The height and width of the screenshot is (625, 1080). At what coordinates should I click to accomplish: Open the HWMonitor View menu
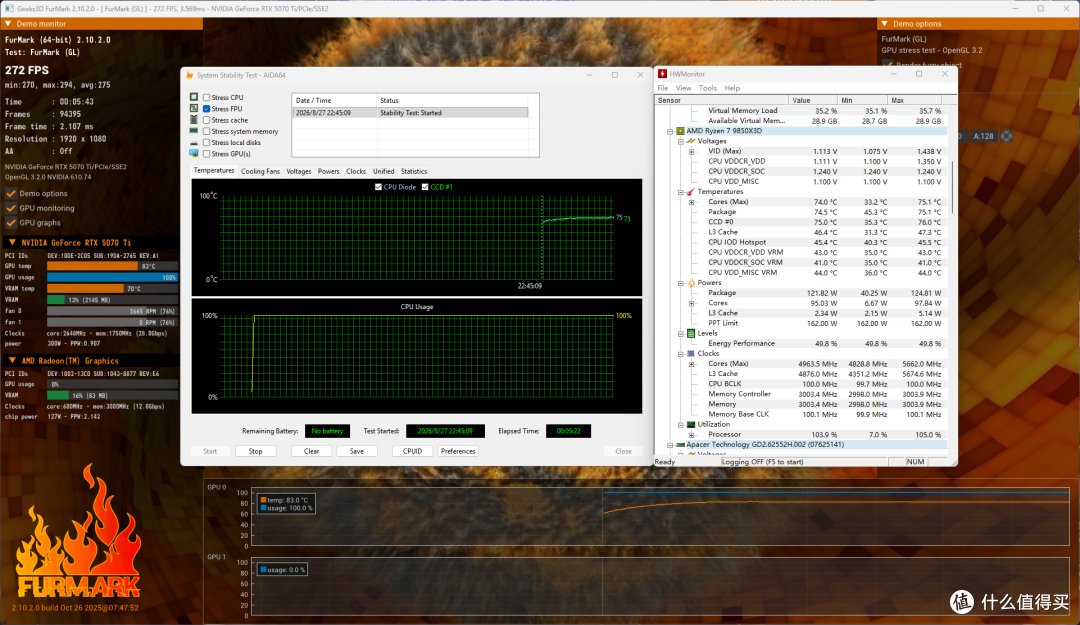[x=683, y=88]
